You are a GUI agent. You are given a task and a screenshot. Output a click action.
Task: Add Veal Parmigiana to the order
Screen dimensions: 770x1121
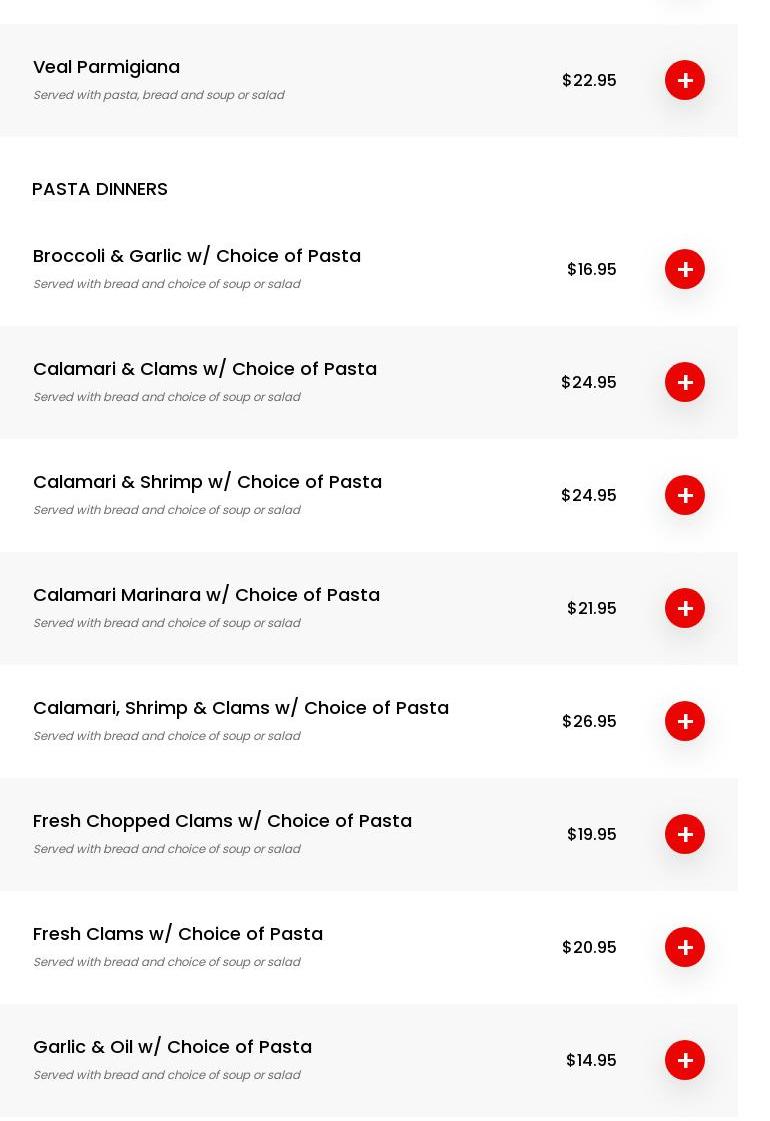tap(685, 80)
